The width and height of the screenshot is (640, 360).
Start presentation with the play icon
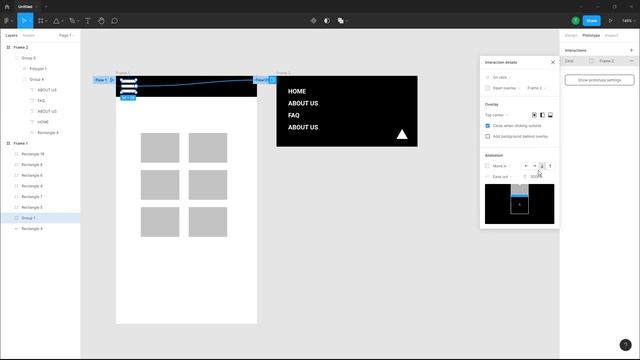point(611,20)
